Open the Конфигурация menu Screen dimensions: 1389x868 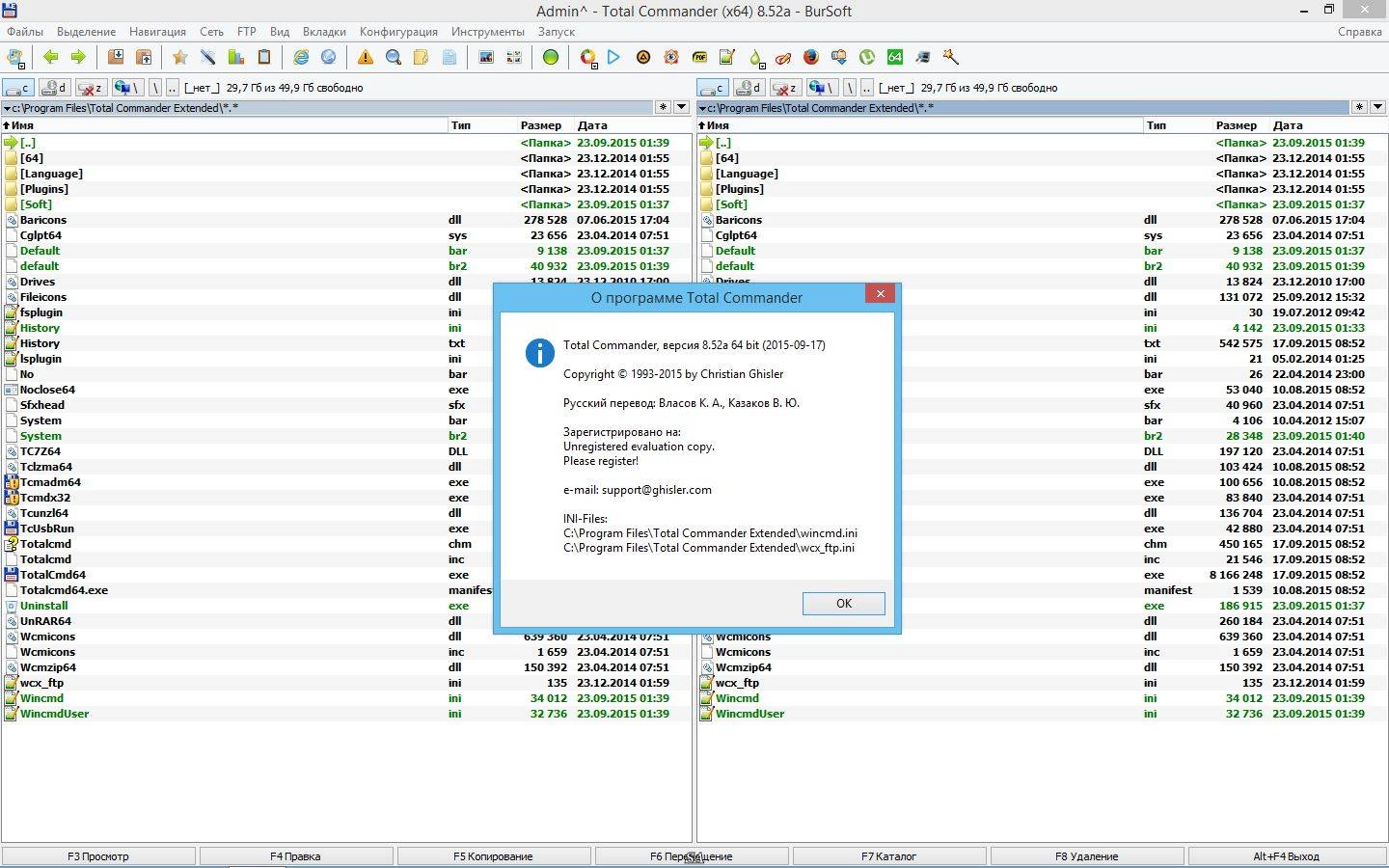(x=398, y=32)
